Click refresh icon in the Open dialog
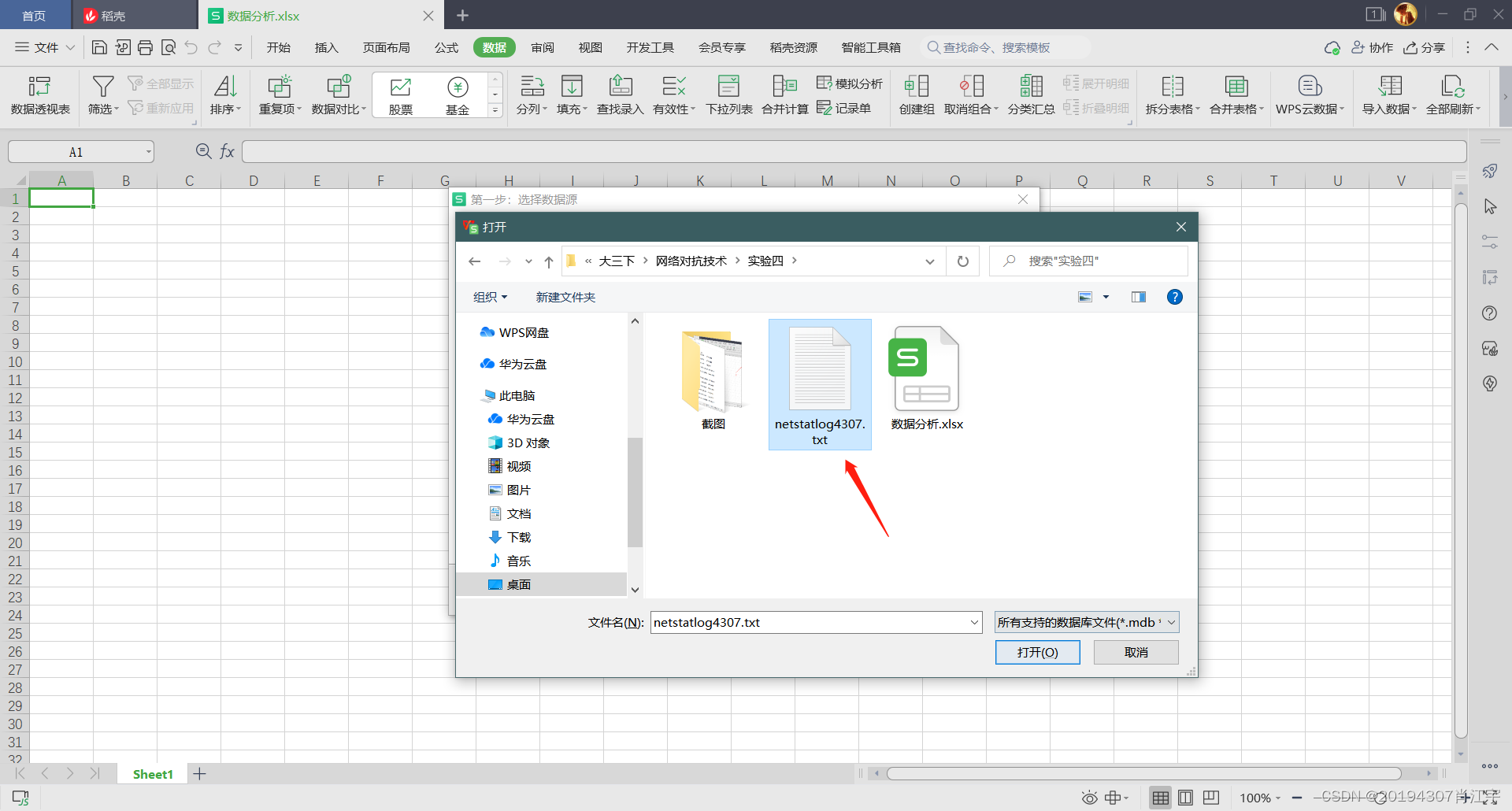Image resolution: width=1512 pixels, height=811 pixels. pos(962,261)
